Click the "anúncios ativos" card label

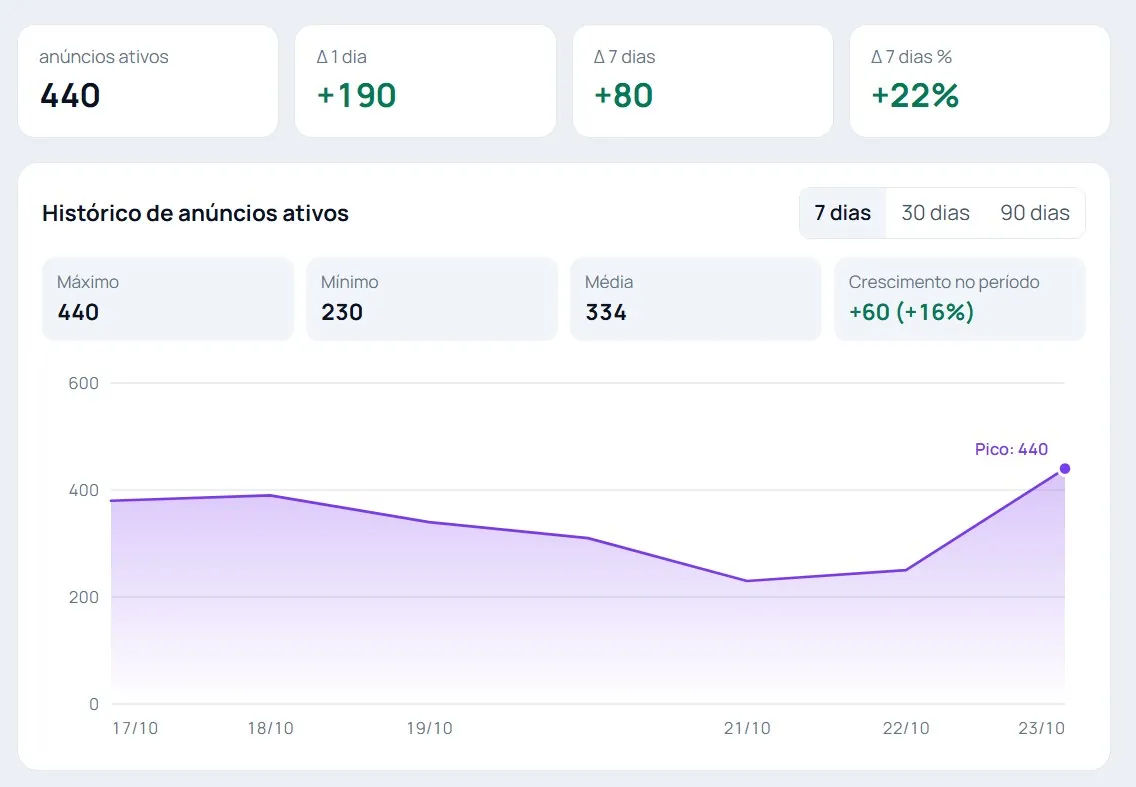pyautogui.click(x=104, y=57)
